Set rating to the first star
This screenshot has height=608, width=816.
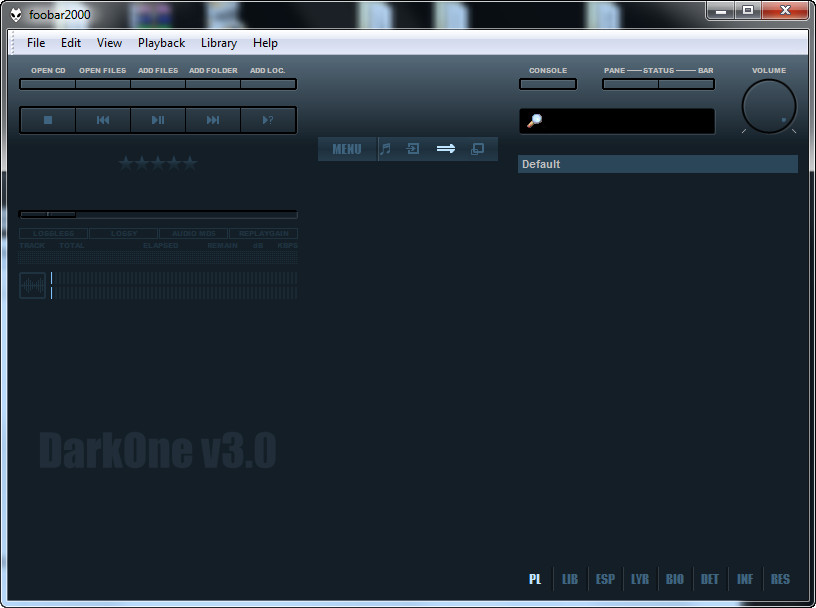(125, 163)
